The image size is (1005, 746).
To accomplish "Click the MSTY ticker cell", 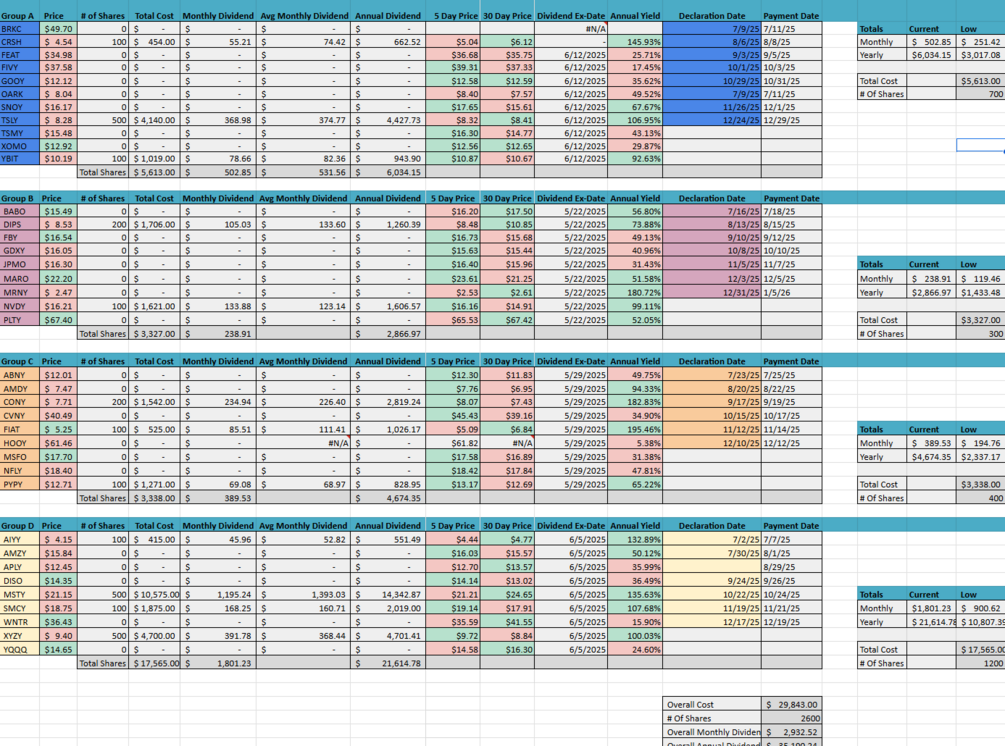I will [x=20, y=595].
